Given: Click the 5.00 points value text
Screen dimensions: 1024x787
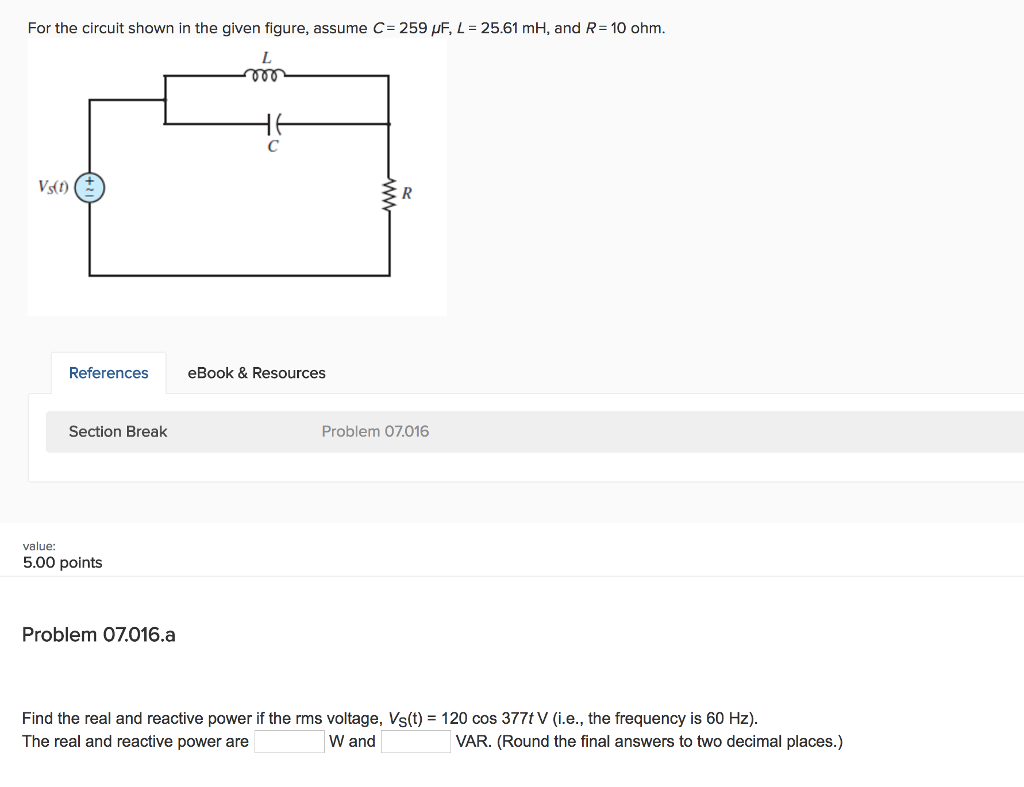Looking at the screenshot, I should 62,562.
